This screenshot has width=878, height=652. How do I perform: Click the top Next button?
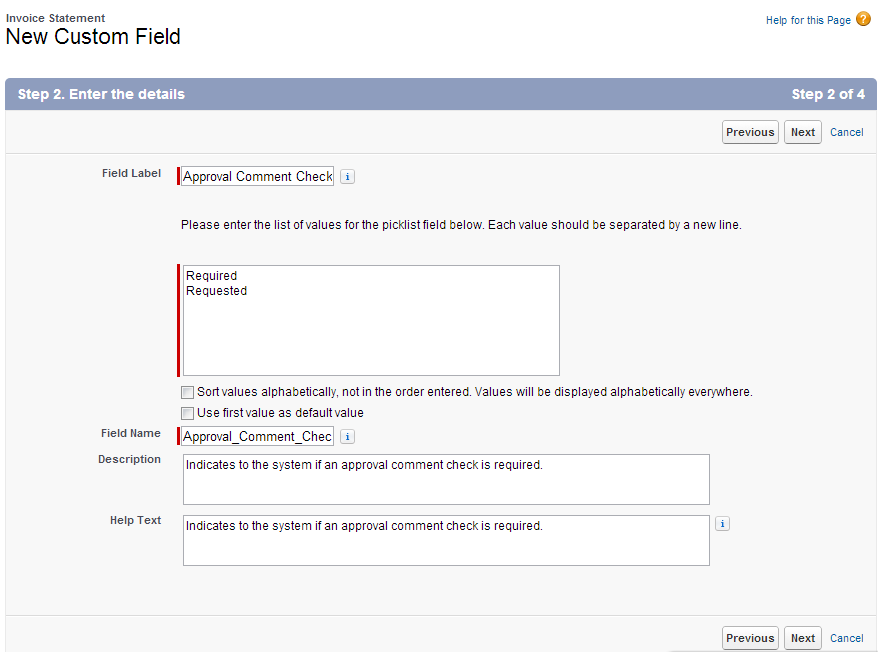click(x=802, y=131)
